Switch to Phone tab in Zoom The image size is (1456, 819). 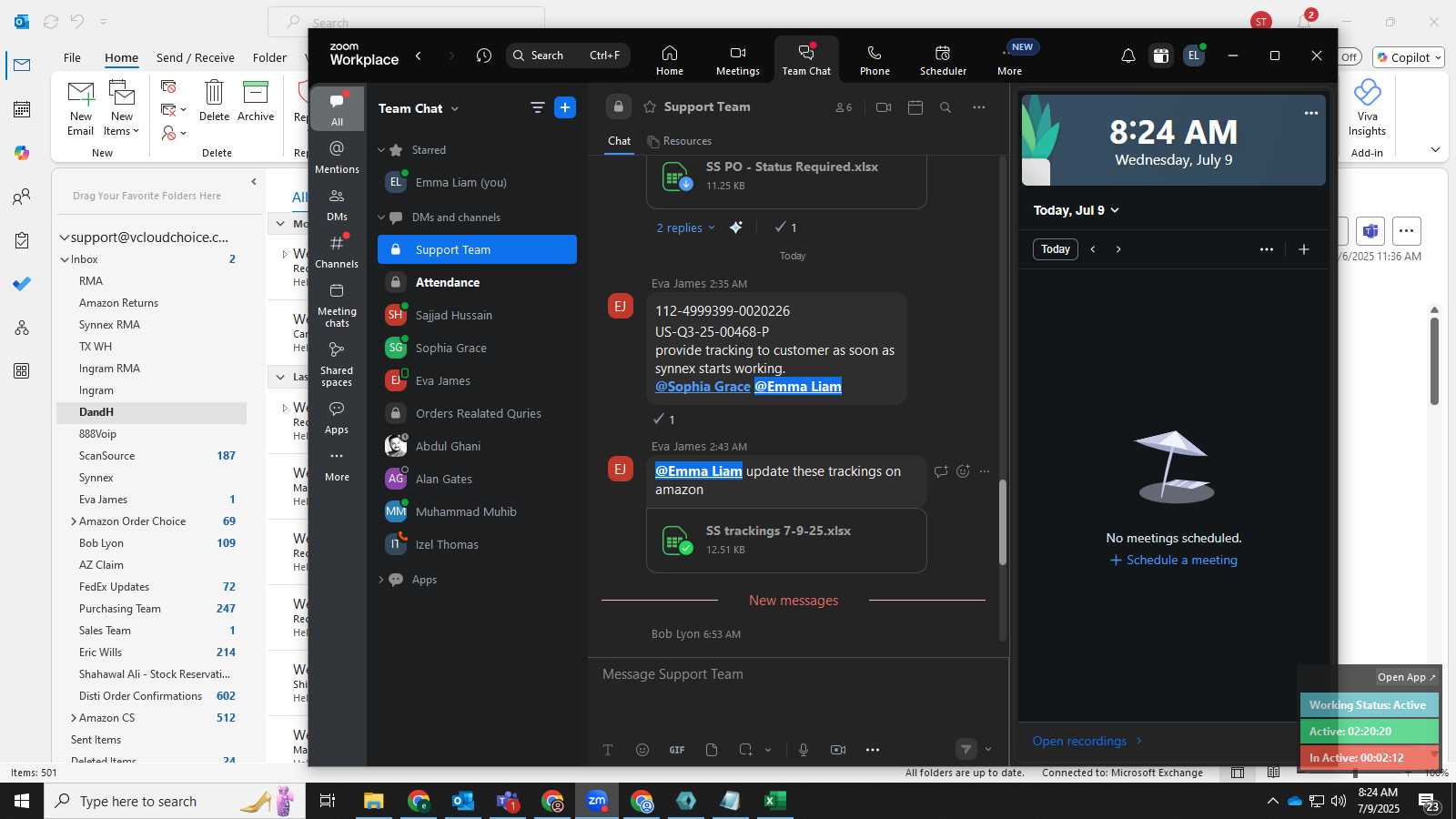875,60
